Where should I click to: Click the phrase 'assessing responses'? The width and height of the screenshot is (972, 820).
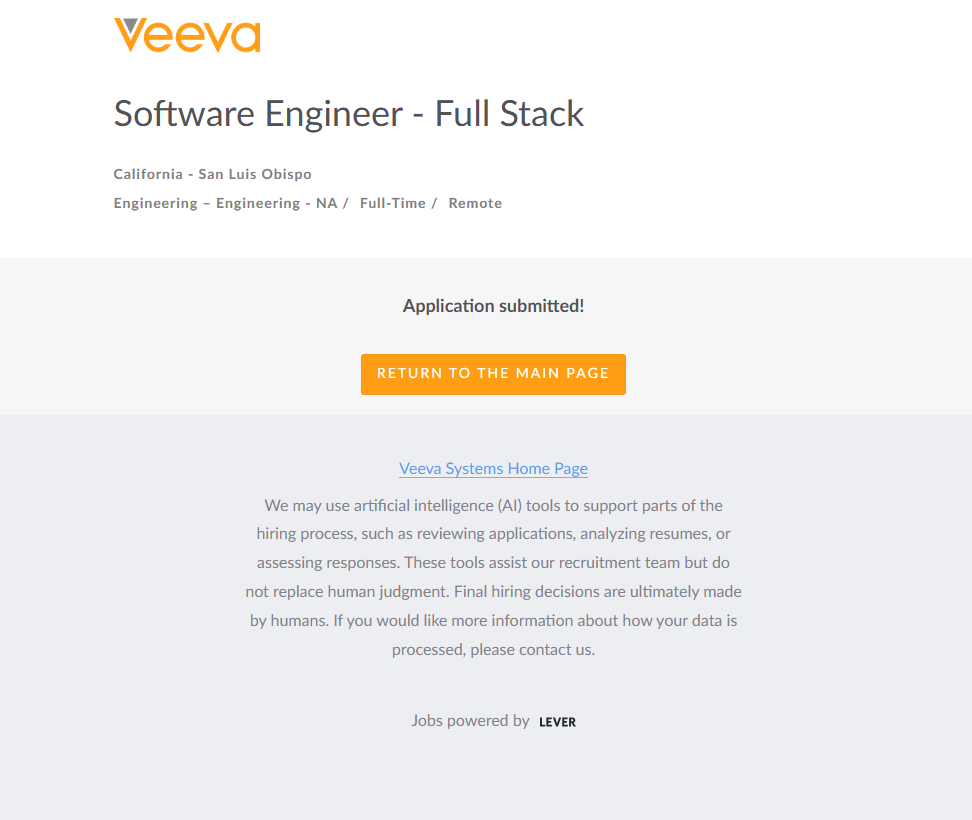(x=325, y=562)
